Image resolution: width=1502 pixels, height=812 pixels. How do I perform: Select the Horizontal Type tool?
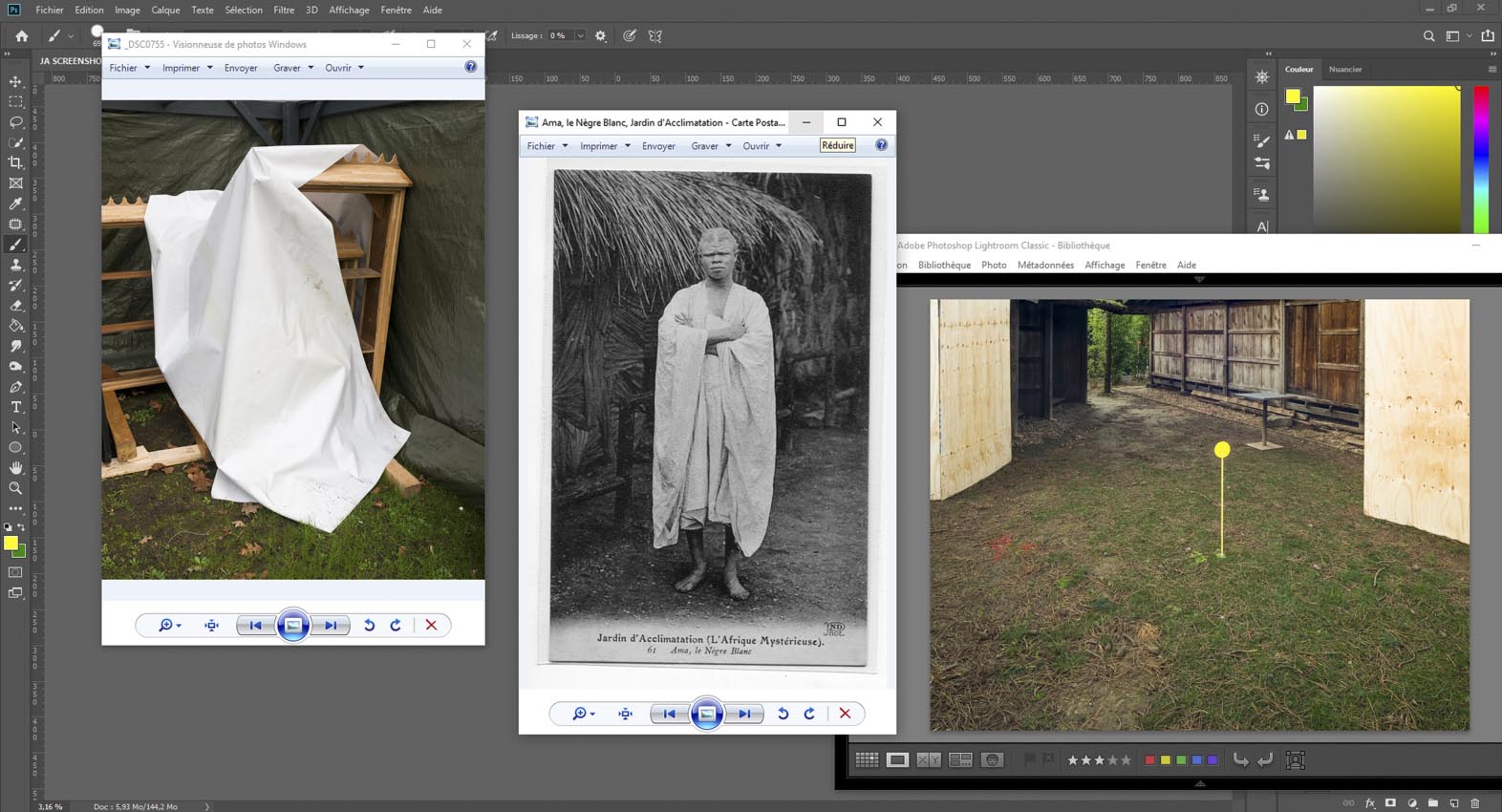pyautogui.click(x=15, y=407)
